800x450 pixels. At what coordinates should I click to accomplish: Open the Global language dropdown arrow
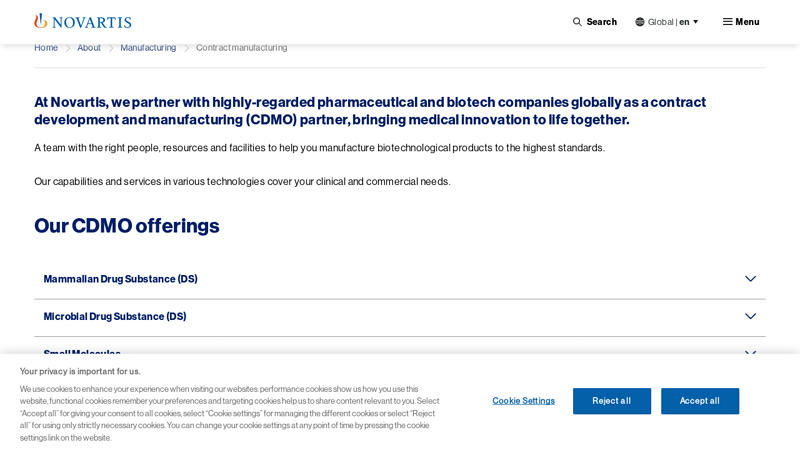tap(696, 22)
